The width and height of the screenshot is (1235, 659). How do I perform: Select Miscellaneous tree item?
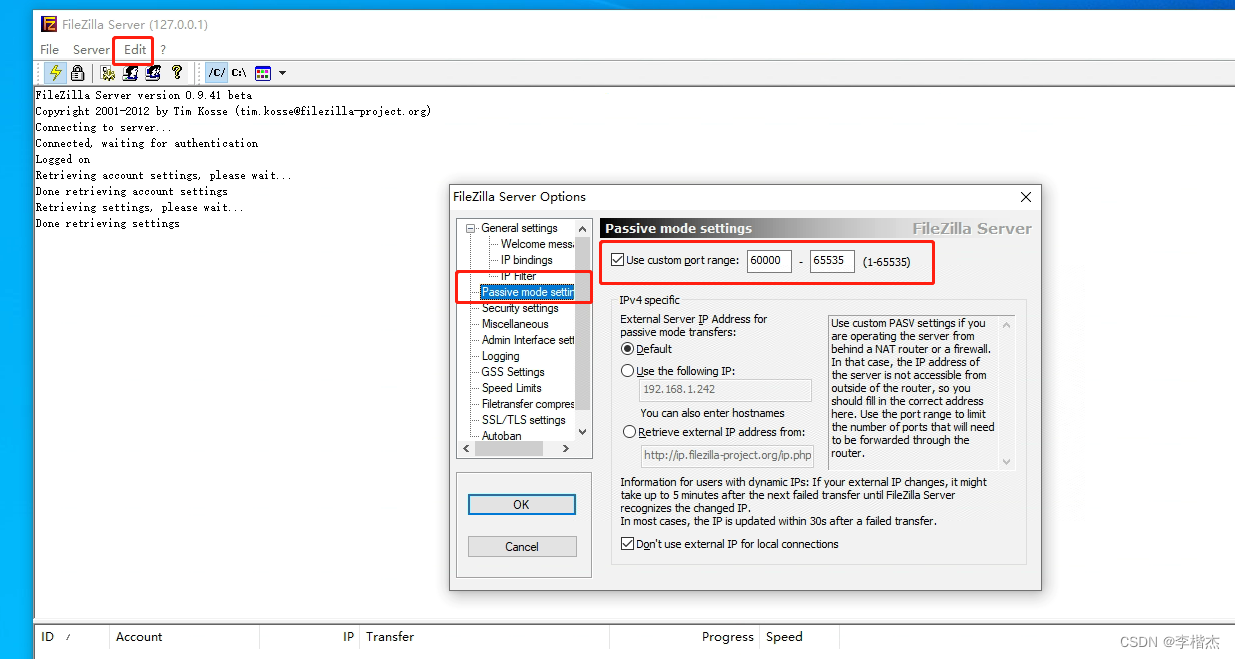click(515, 324)
